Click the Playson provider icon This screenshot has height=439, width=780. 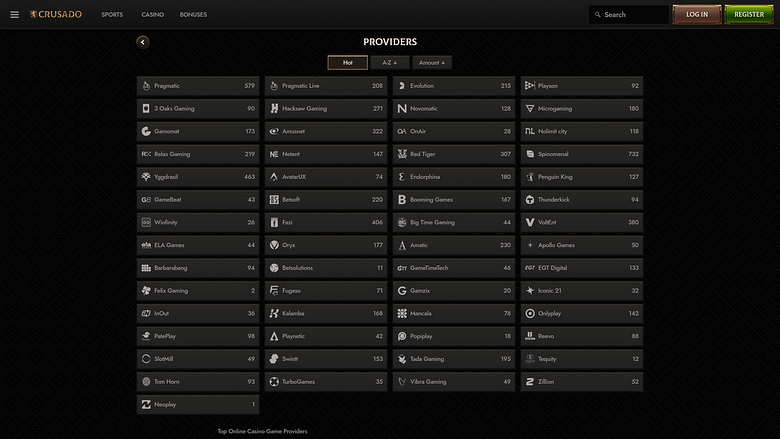[x=530, y=86]
